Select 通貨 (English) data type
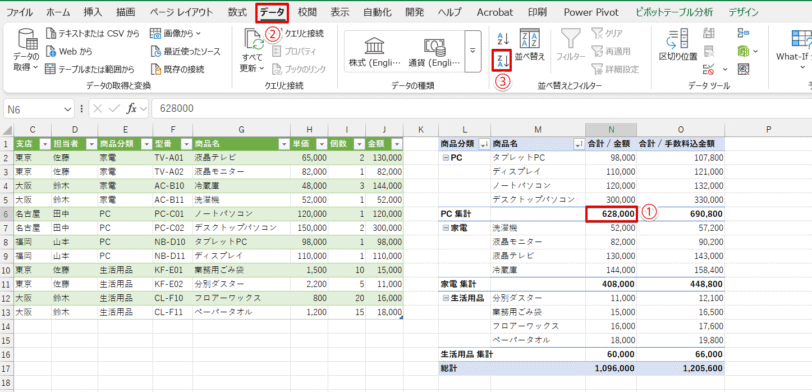The width and height of the screenshot is (812, 392). click(x=434, y=51)
